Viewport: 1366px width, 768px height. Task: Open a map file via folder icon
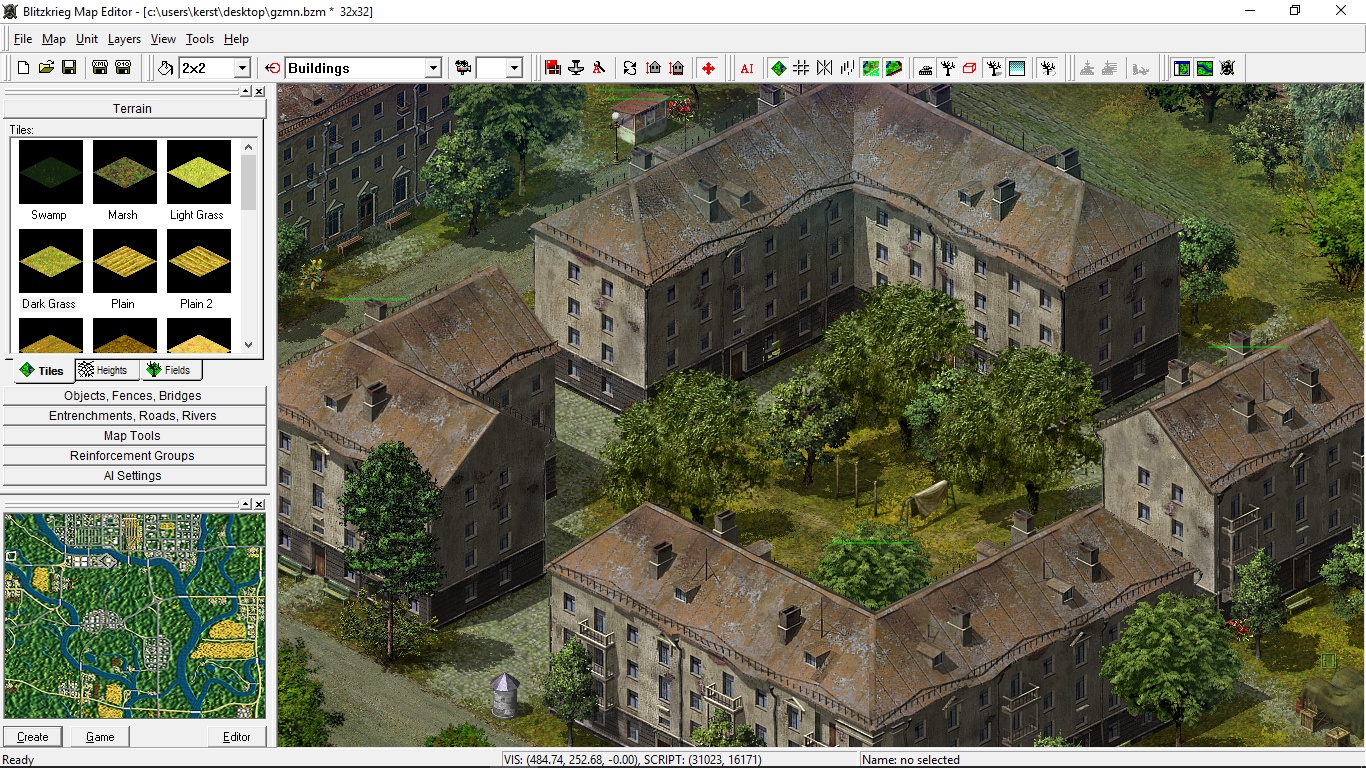tap(46, 68)
